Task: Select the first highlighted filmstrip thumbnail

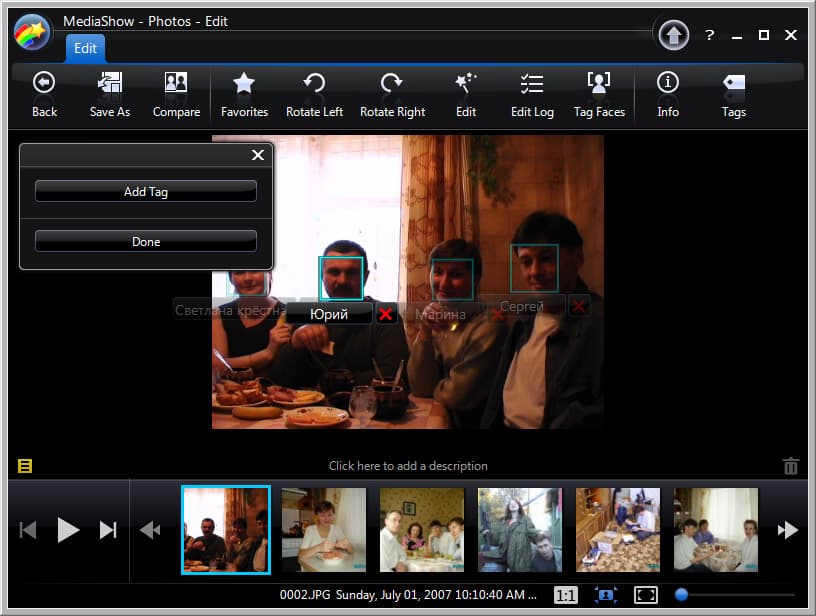Action: point(226,530)
